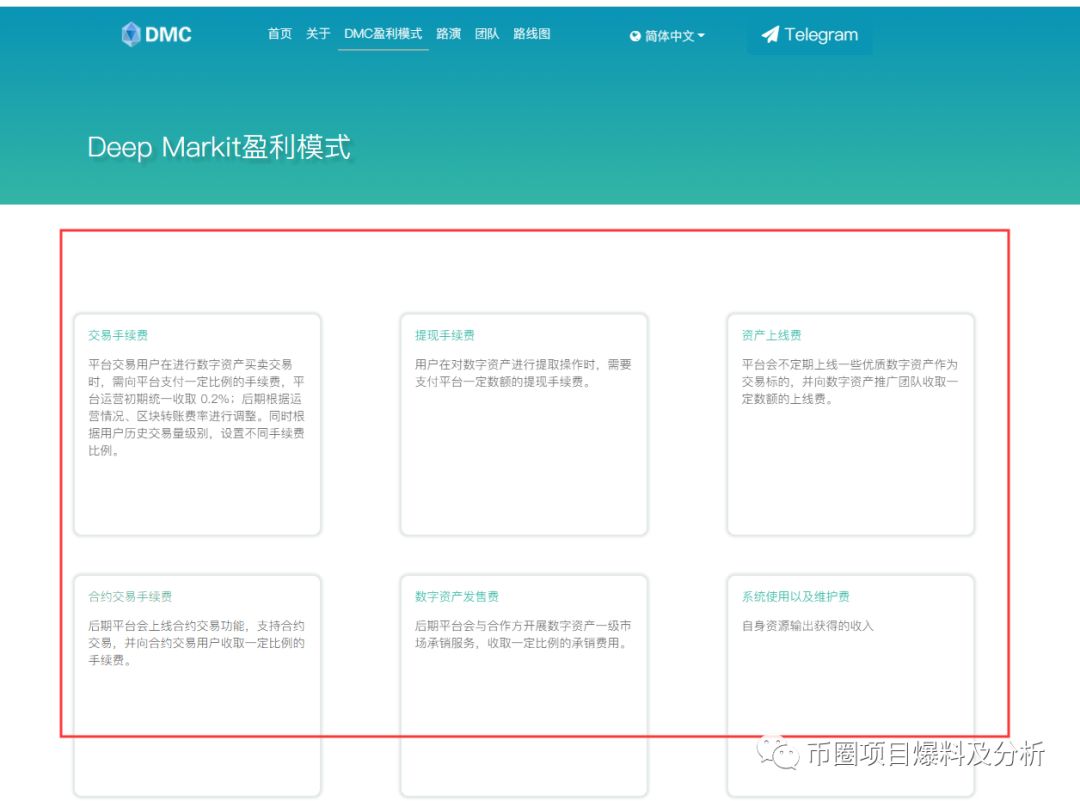Click the 资产上线费 description paragraph
Image resolution: width=1080 pixels, height=801 pixels.
tap(850, 382)
